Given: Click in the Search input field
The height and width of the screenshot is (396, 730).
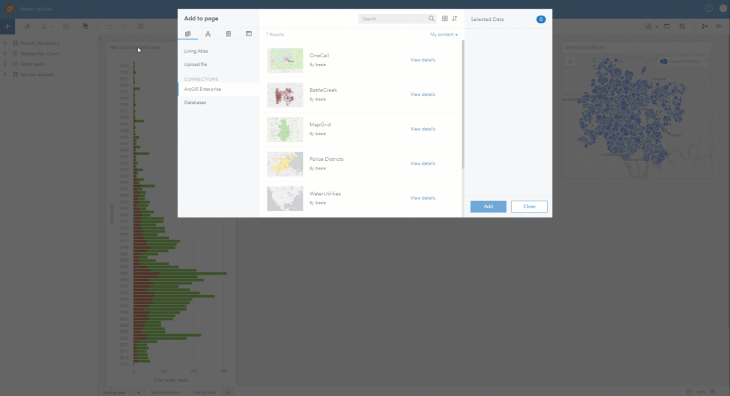Looking at the screenshot, I should pos(393,19).
